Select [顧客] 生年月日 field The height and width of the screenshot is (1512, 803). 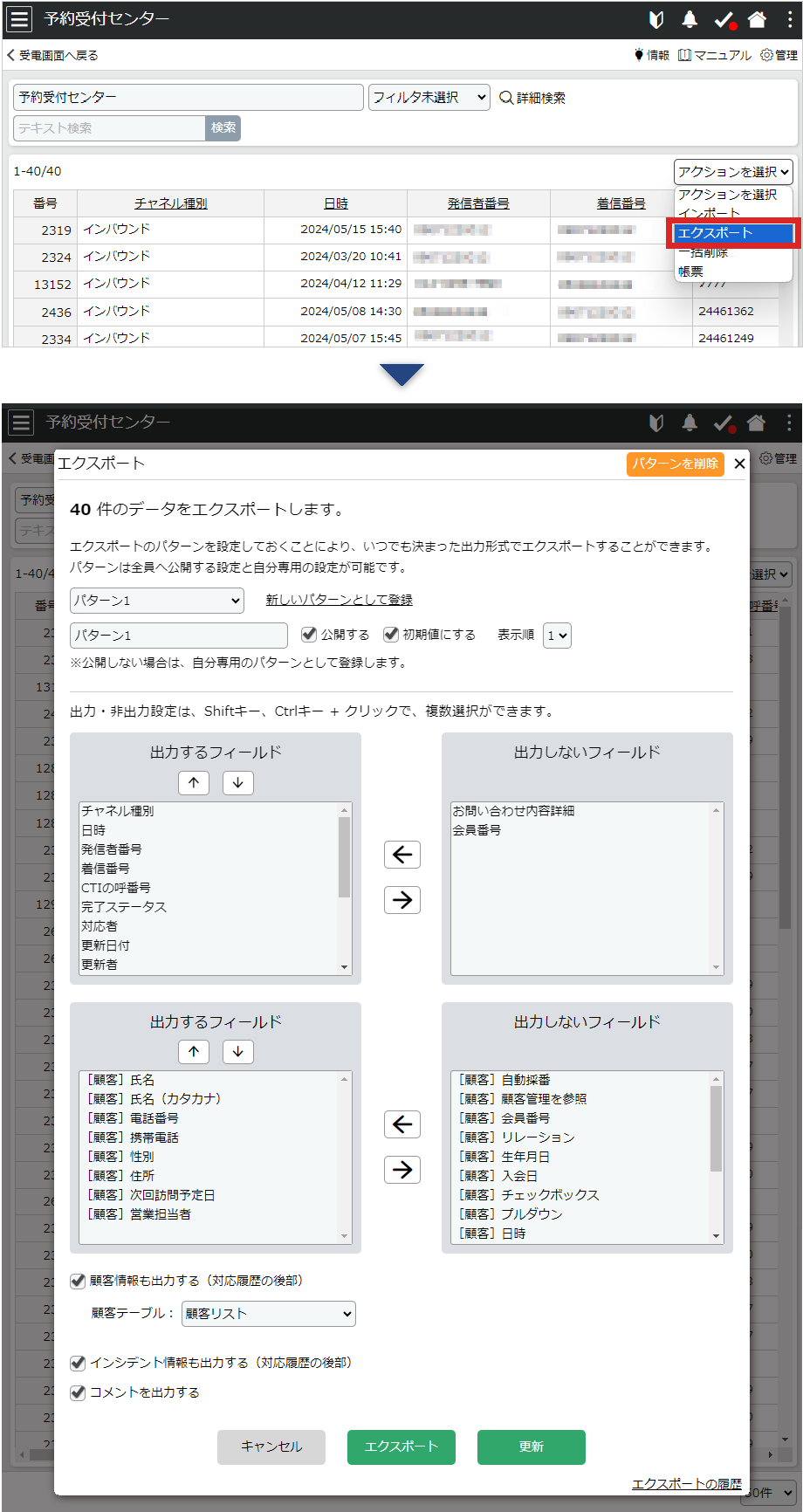580,1157
